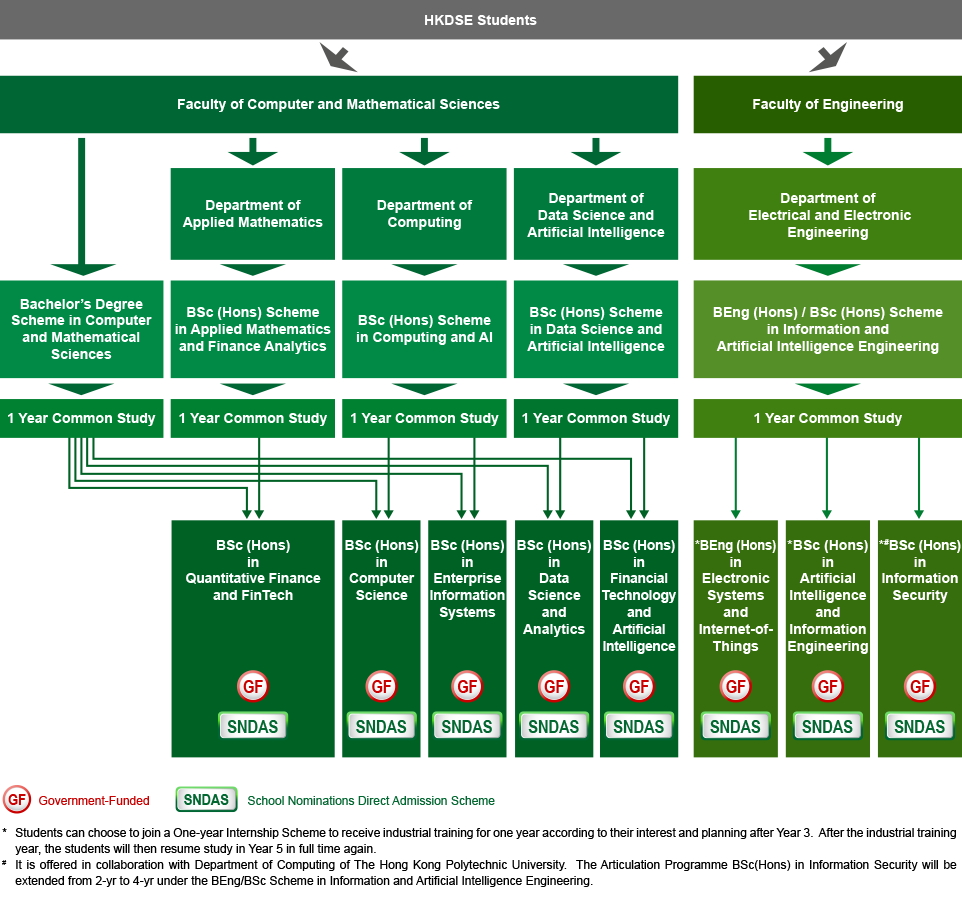
Task: Select Department of Computing box
Action: click(424, 213)
